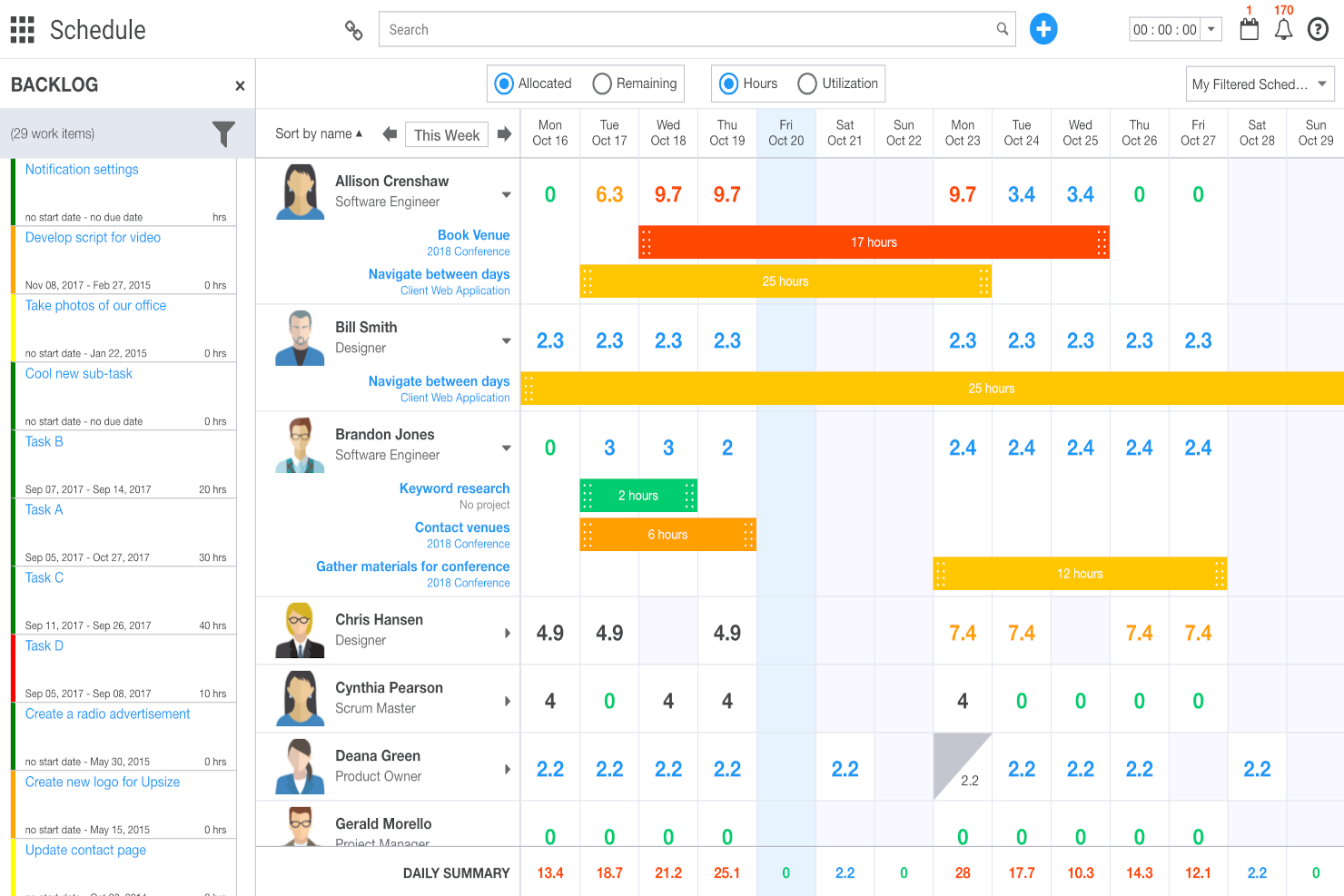The image size is (1344, 896).
Task: Click Deana Green's avatar
Action: click(301, 766)
